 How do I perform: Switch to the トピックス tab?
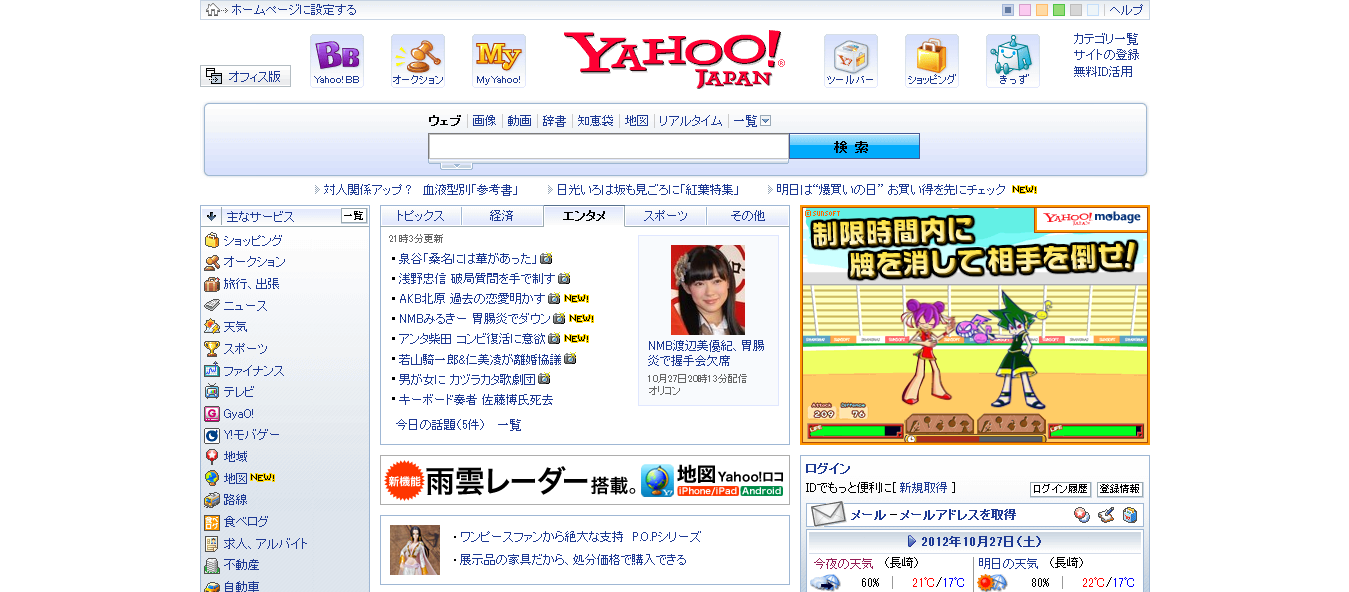420,216
